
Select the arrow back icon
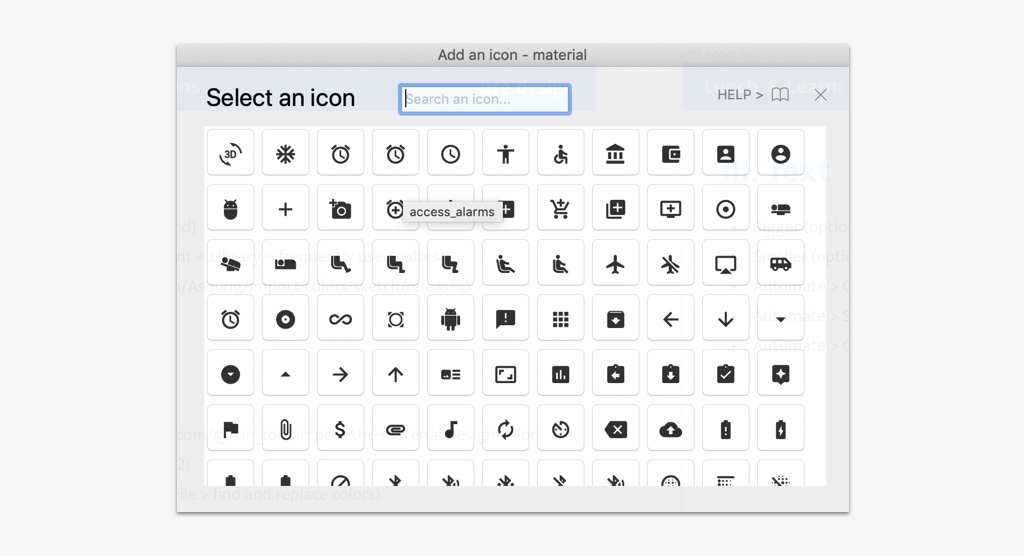(671, 319)
